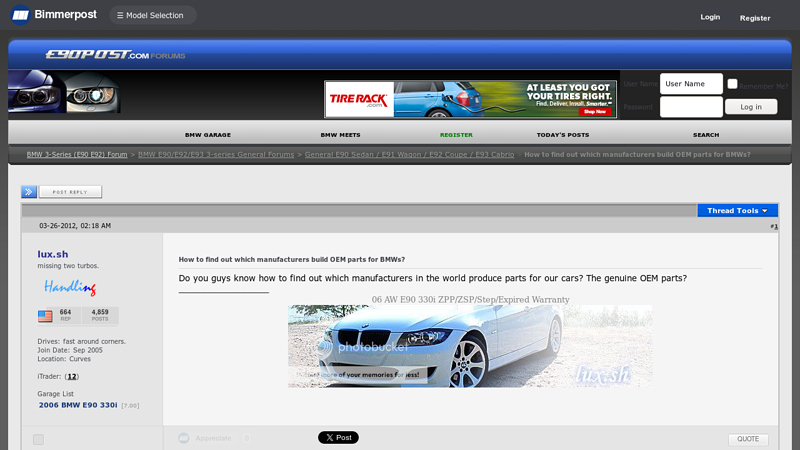The image size is (800, 450).
Task: Open the Tire Rack banner ad
Action: point(470,99)
